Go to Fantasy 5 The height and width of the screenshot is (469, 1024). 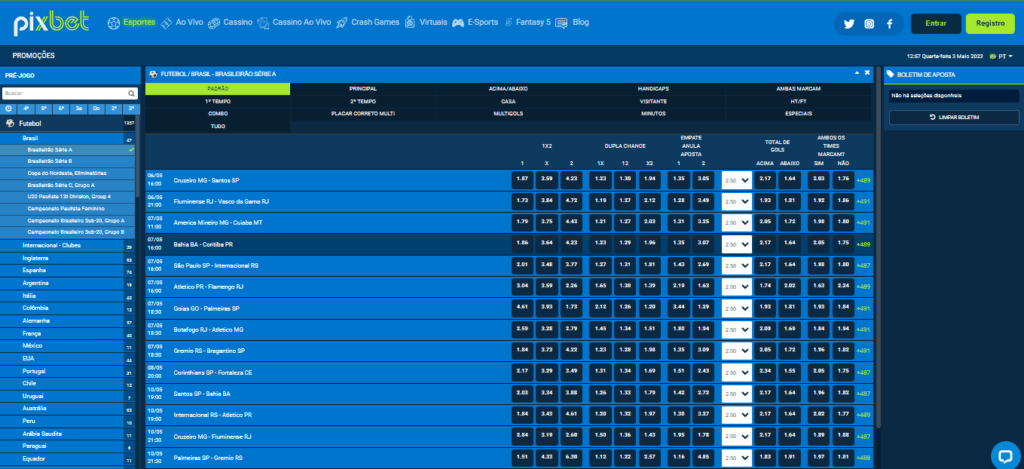(533, 22)
